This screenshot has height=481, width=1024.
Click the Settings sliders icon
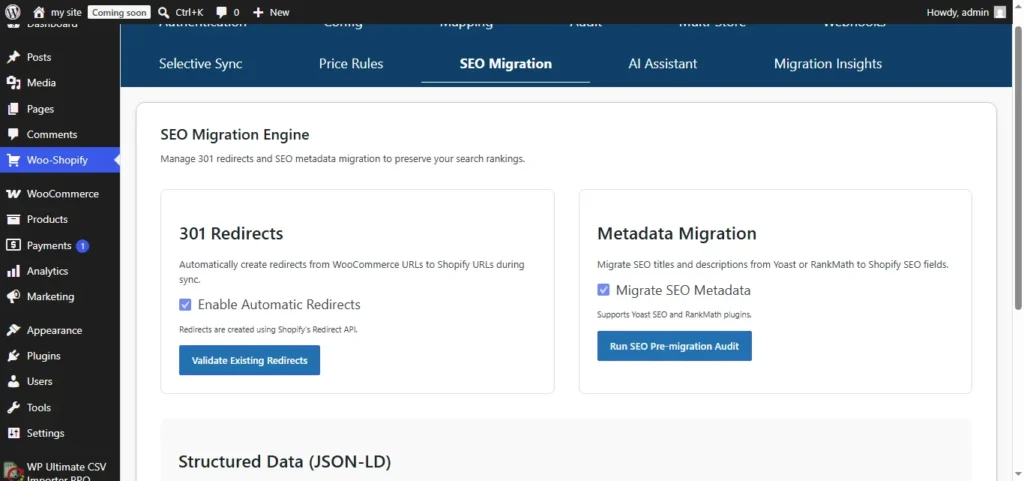point(13,433)
